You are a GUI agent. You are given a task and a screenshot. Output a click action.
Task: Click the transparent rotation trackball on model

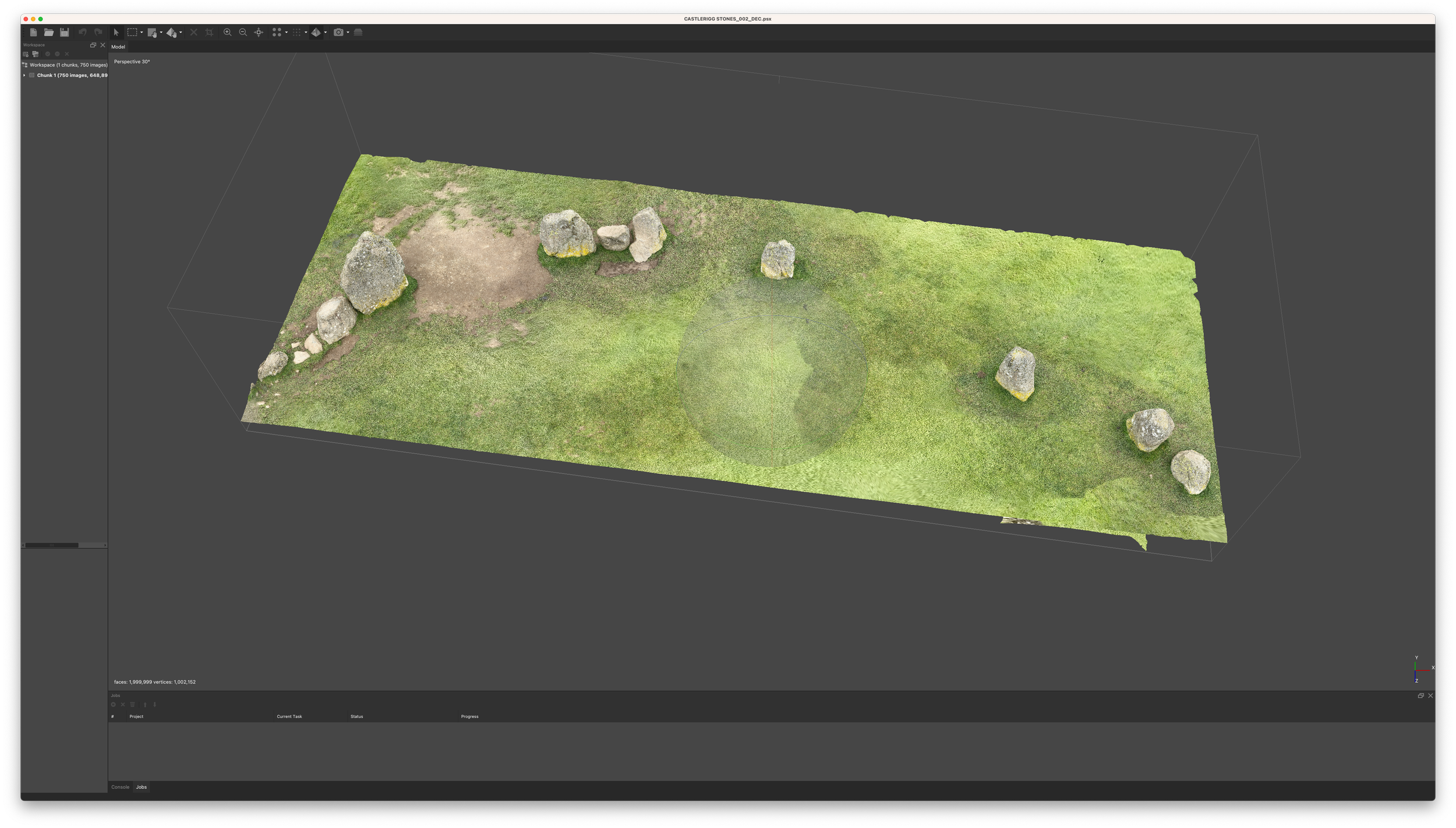(x=772, y=371)
